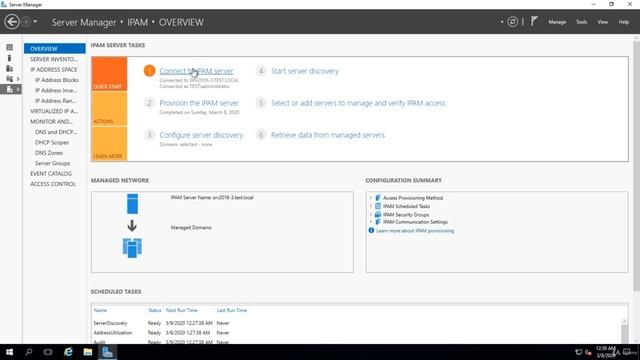This screenshot has height=360, width=640.
Task: Click the managed domains servers icon
Action: tap(132, 248)
